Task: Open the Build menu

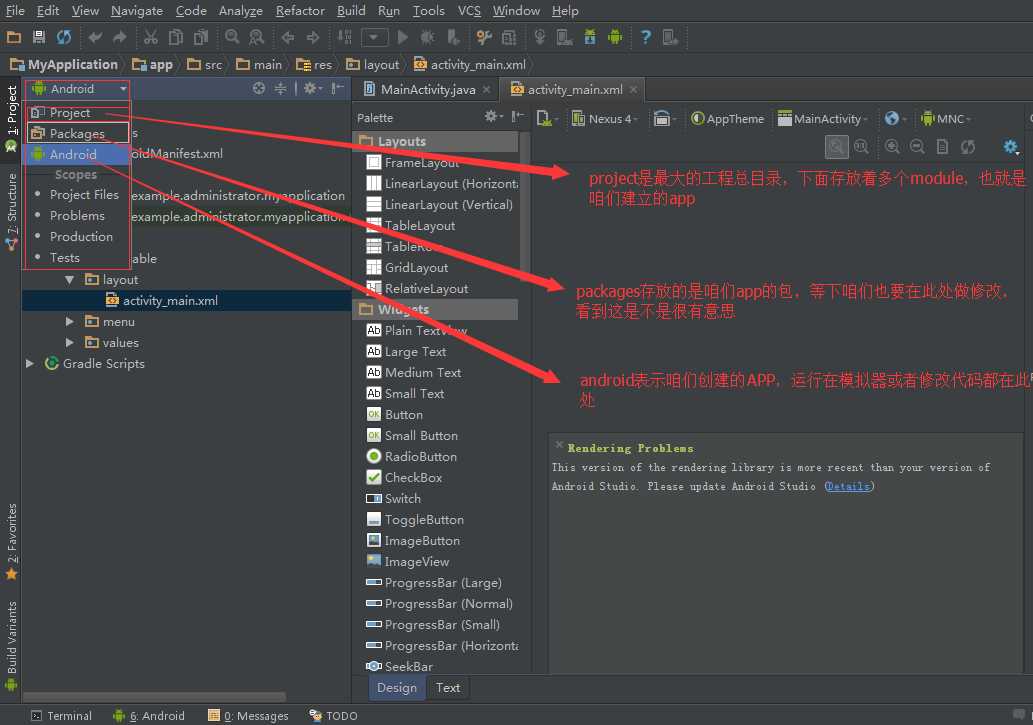Action: click(x=351, y=11)
